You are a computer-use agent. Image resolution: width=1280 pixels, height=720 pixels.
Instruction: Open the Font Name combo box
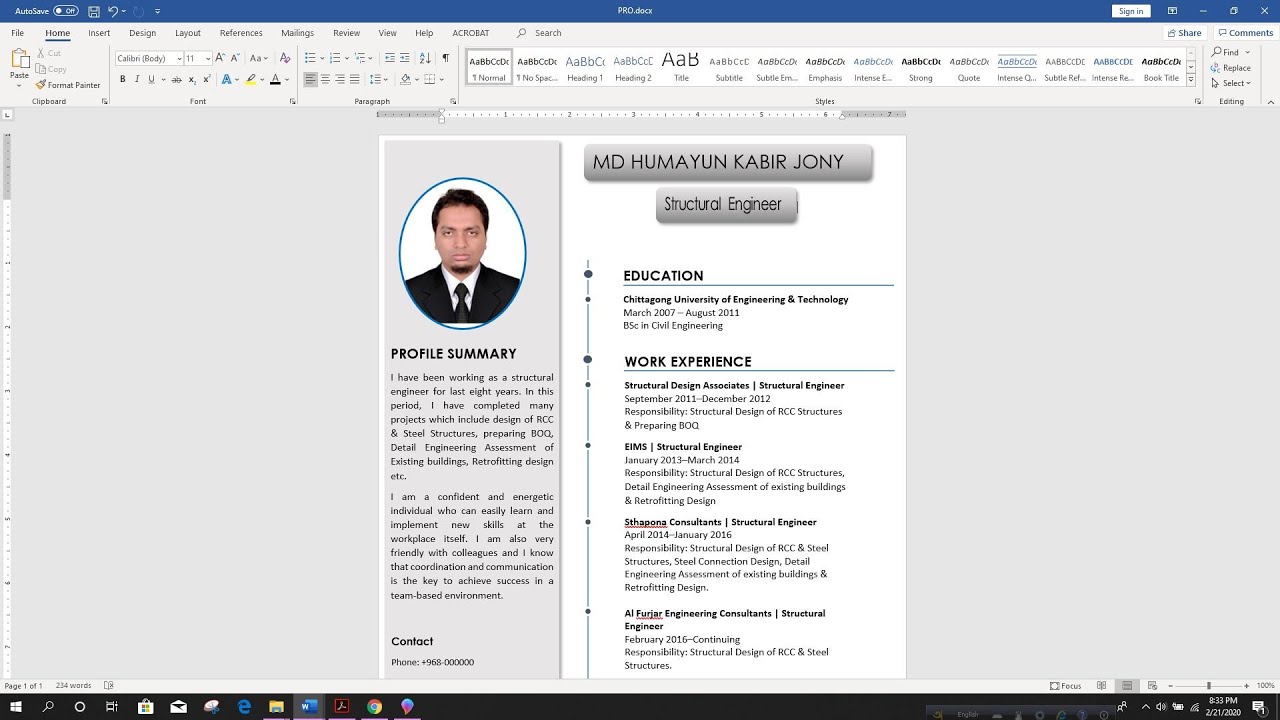[150, 58]
